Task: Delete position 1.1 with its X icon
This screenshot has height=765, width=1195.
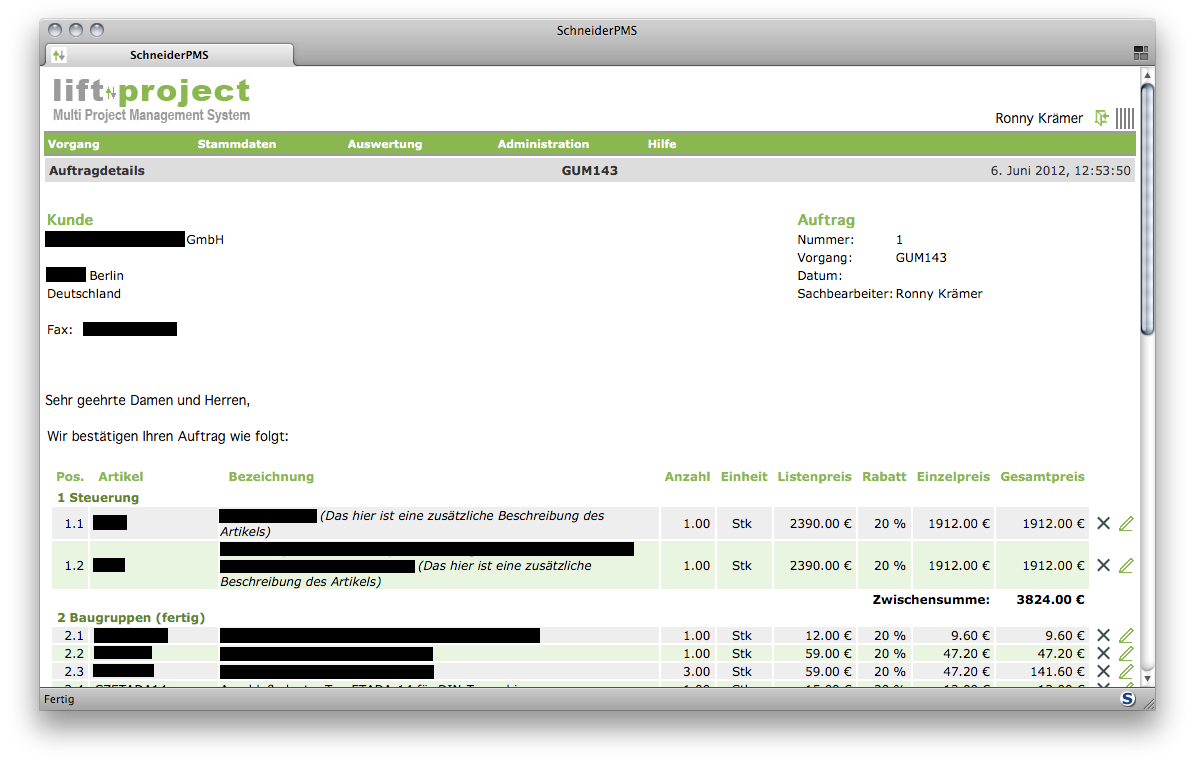Action: (x=1104, y=523)
